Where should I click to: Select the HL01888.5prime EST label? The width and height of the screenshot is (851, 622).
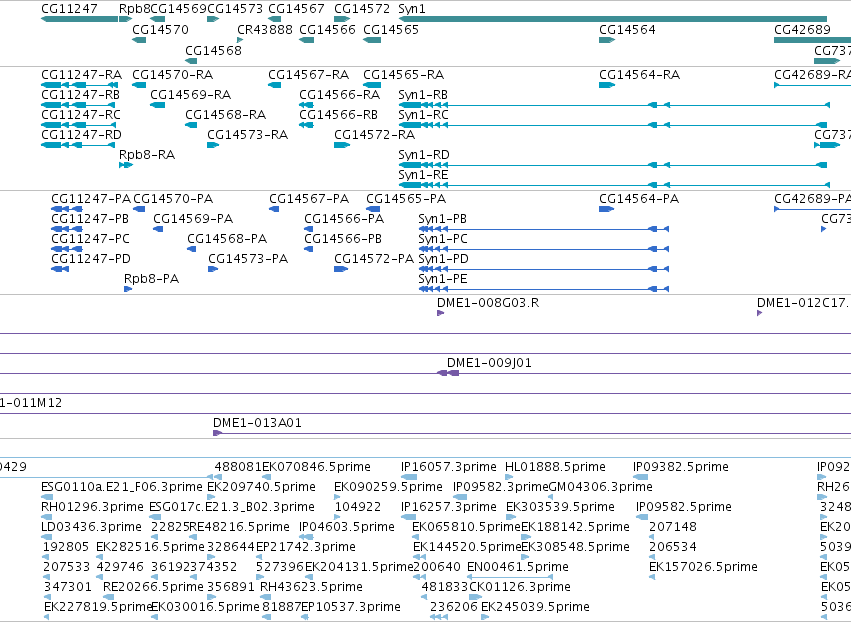click(x=555, y=467)
